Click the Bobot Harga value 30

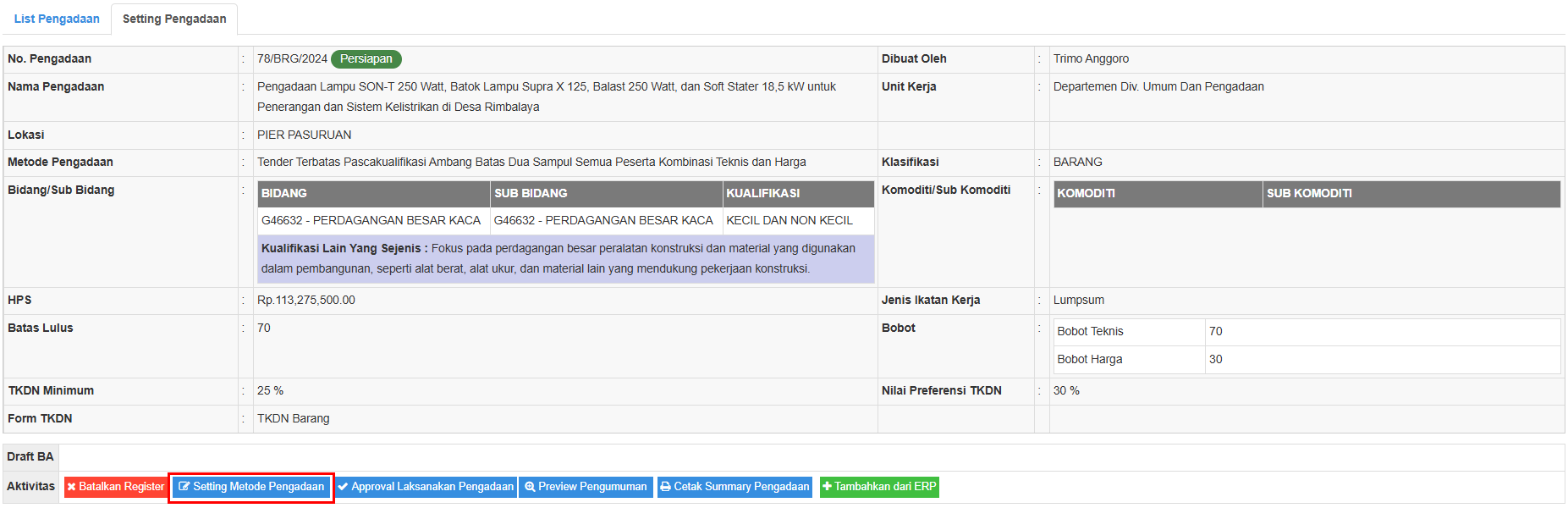click(1215, 359)
